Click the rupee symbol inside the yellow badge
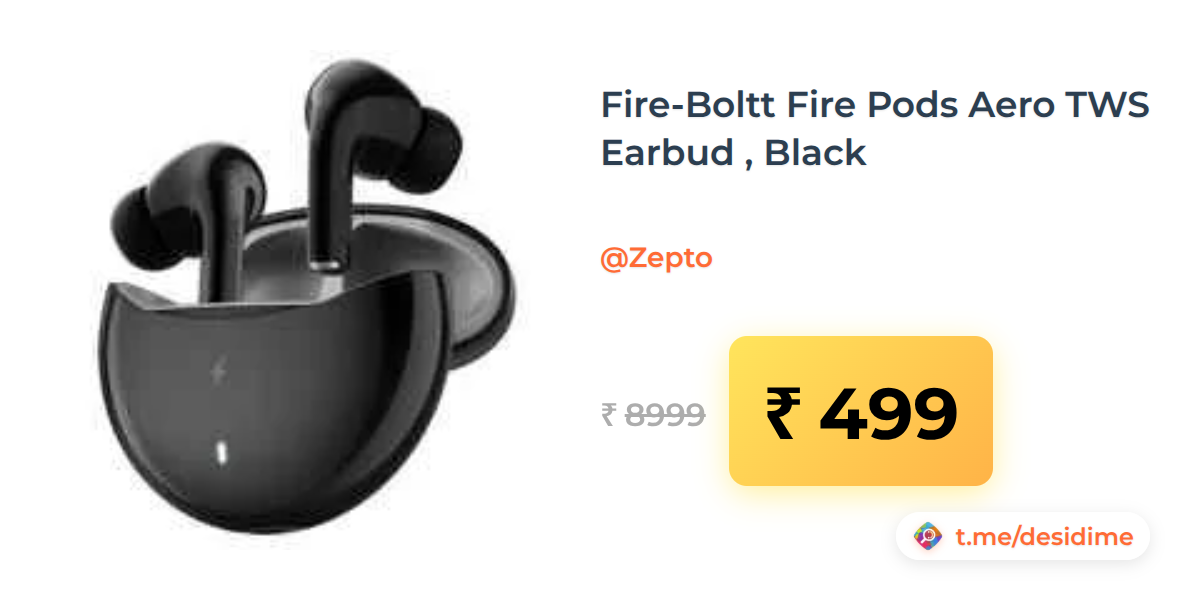The height and width of the screenshot is (600, 1200). (783, 413)
